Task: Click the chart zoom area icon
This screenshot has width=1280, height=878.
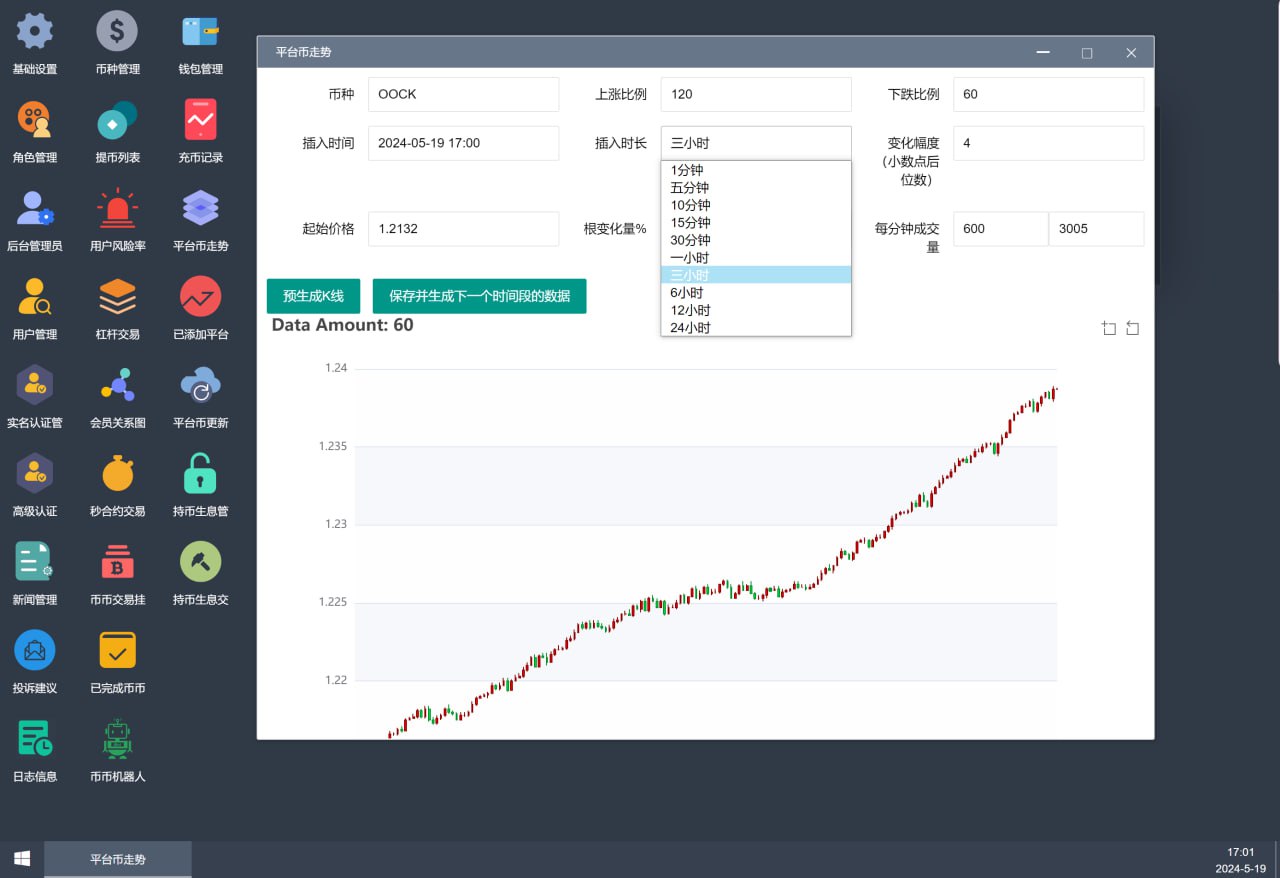Action: click(1109, 328)
